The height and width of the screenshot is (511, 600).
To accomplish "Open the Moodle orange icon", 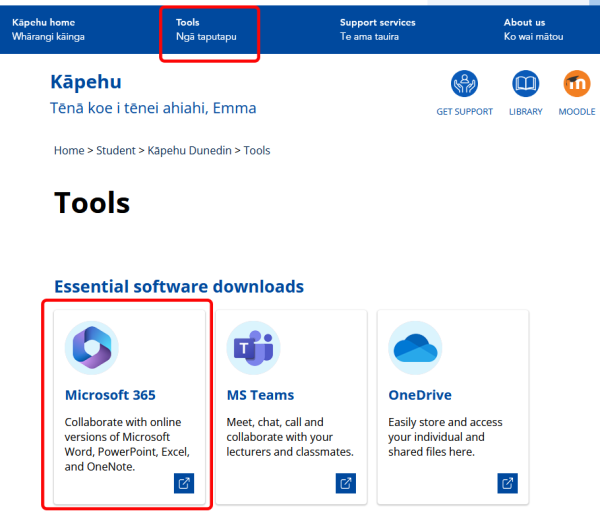I will point(577,83).
